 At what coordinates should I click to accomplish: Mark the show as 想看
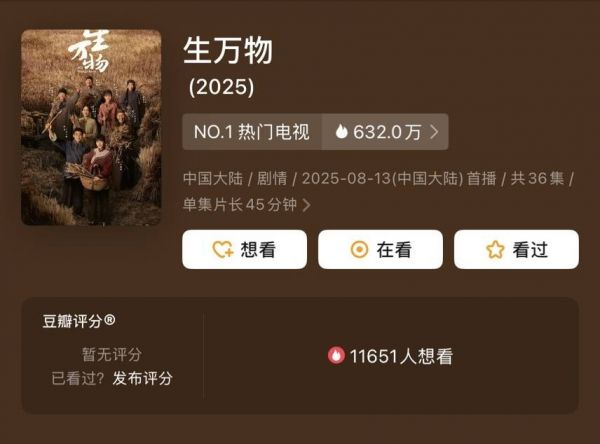click(x=245, y=250)
